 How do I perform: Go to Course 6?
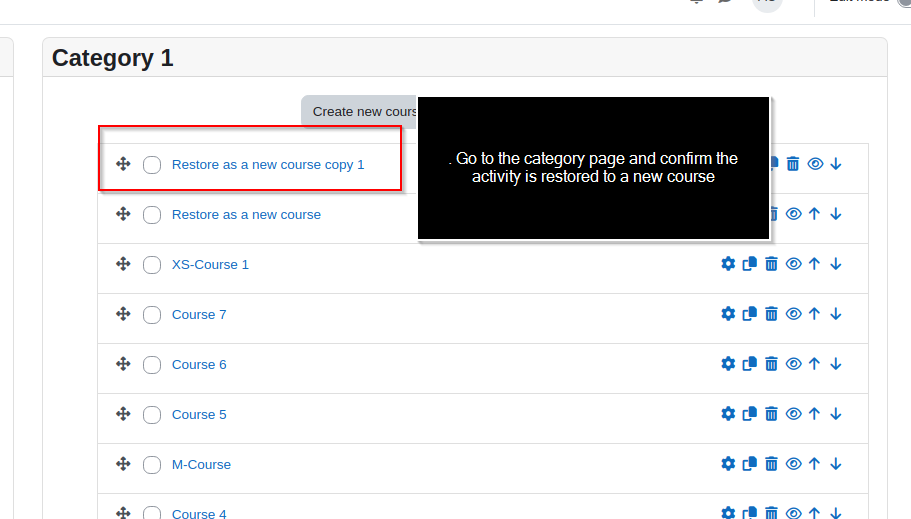(199, 364)
